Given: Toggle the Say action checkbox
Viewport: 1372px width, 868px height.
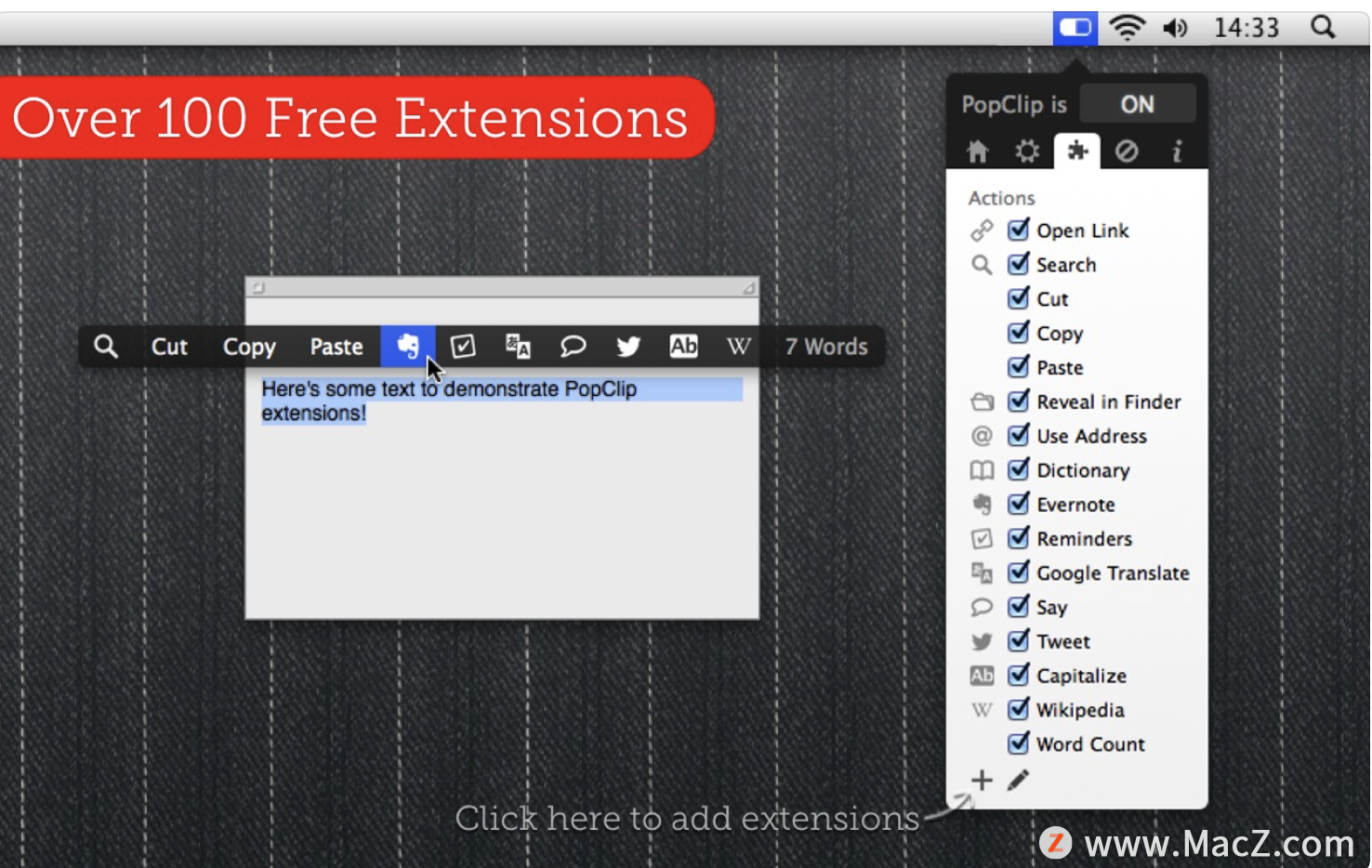Looking at the screenshot, I should [1019, 606].
